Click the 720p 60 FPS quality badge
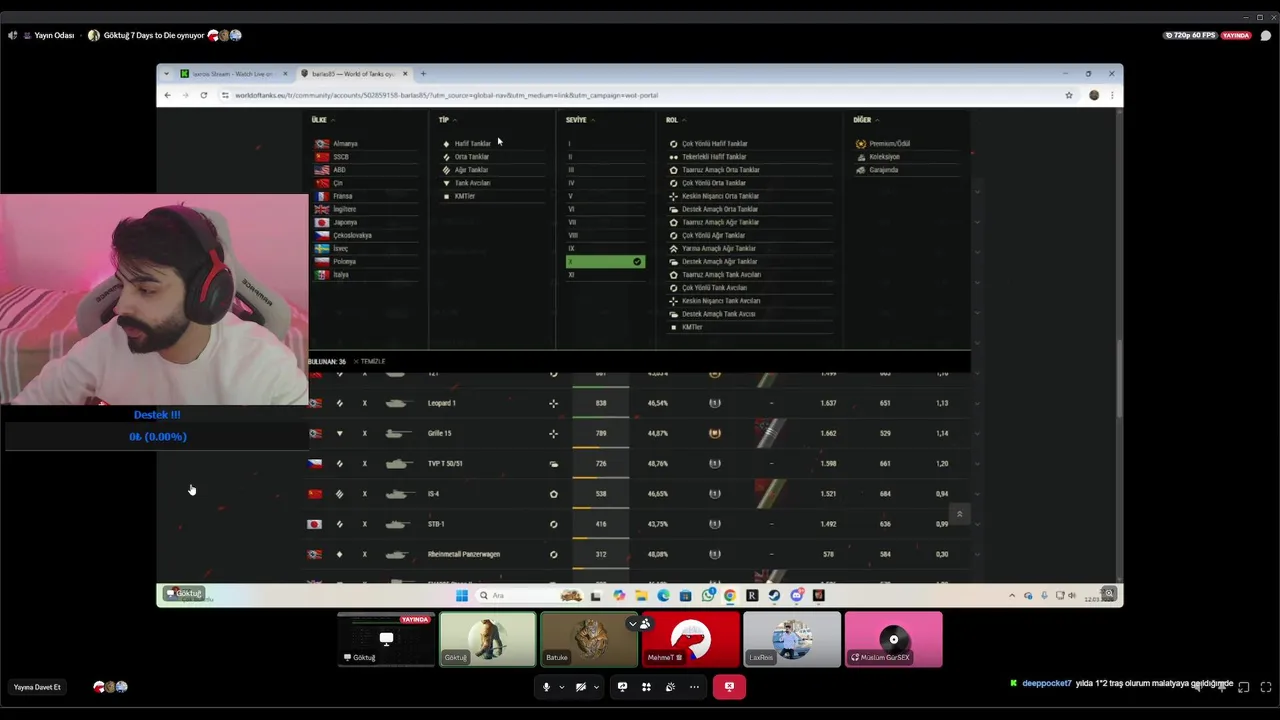 [1190, 35]
